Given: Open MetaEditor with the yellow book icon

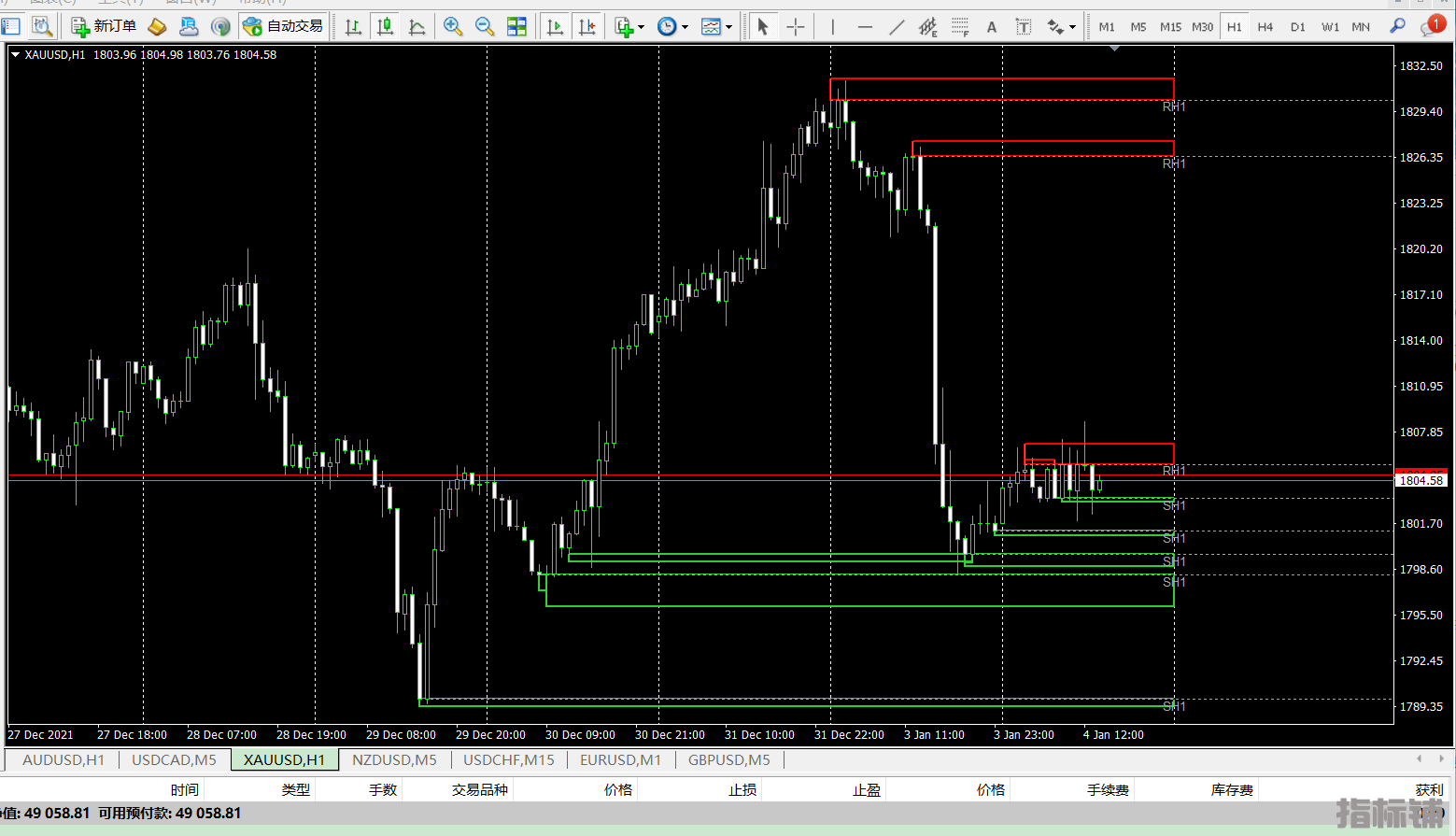Looking at the screenshot, I should click(x=157, y=26).
